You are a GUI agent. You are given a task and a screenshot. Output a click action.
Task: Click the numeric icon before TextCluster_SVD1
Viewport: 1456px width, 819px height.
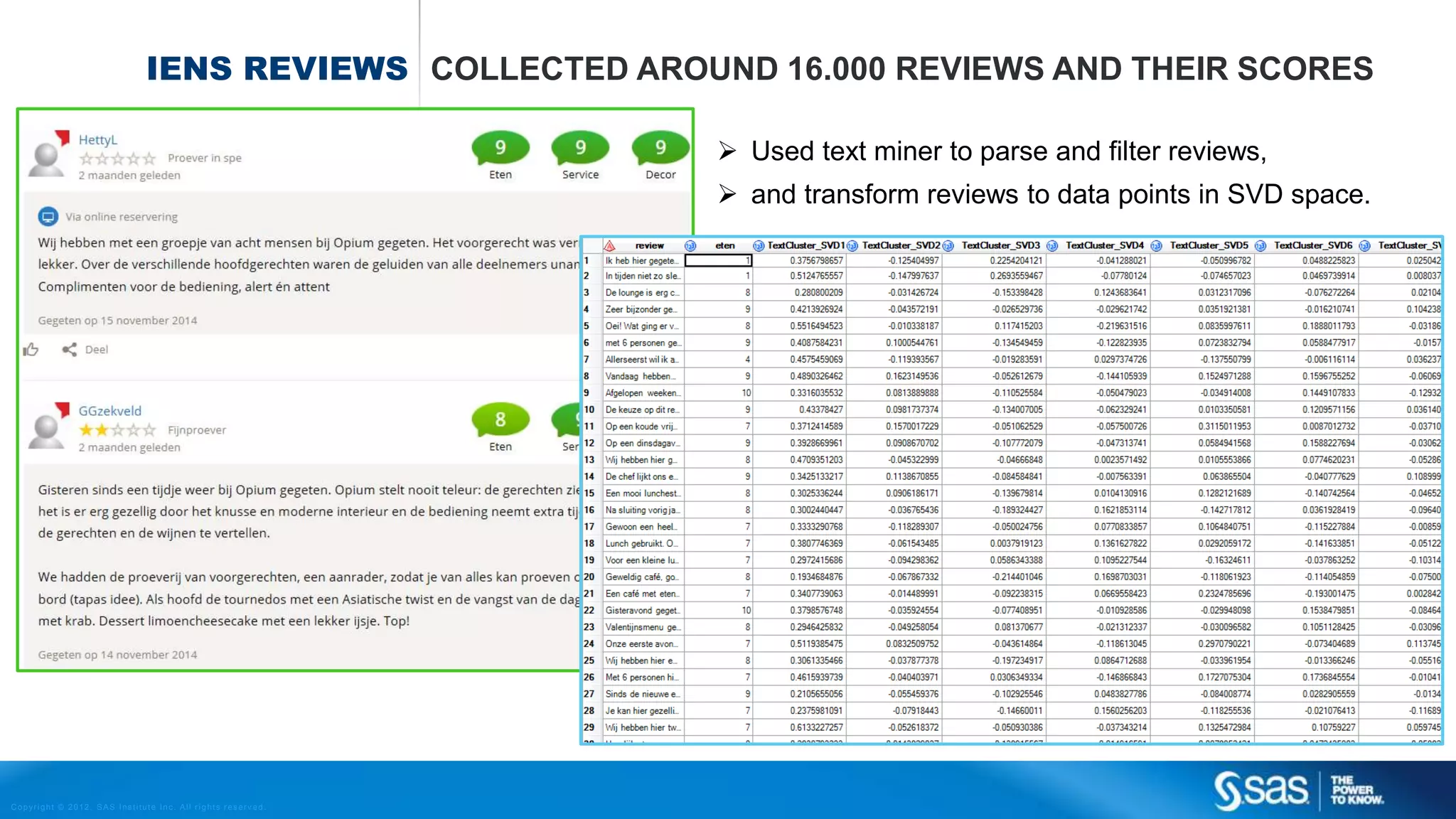point(759,245)
